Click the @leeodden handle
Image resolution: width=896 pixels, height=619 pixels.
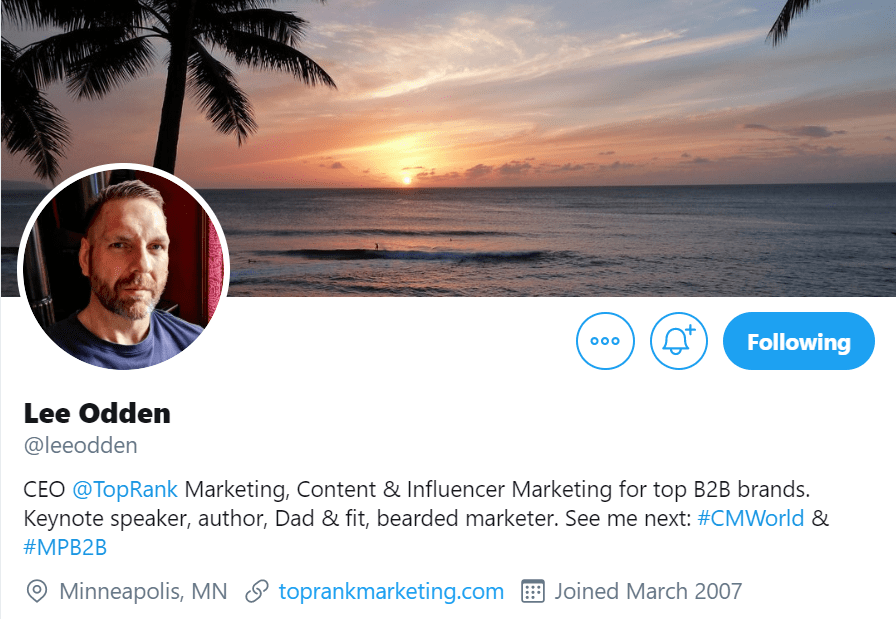[81, 446]
